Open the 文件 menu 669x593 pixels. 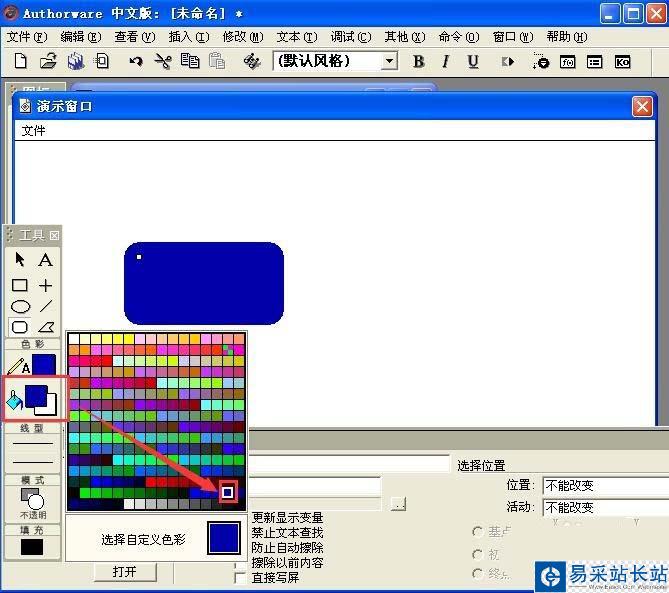click(x=26, y=37)
